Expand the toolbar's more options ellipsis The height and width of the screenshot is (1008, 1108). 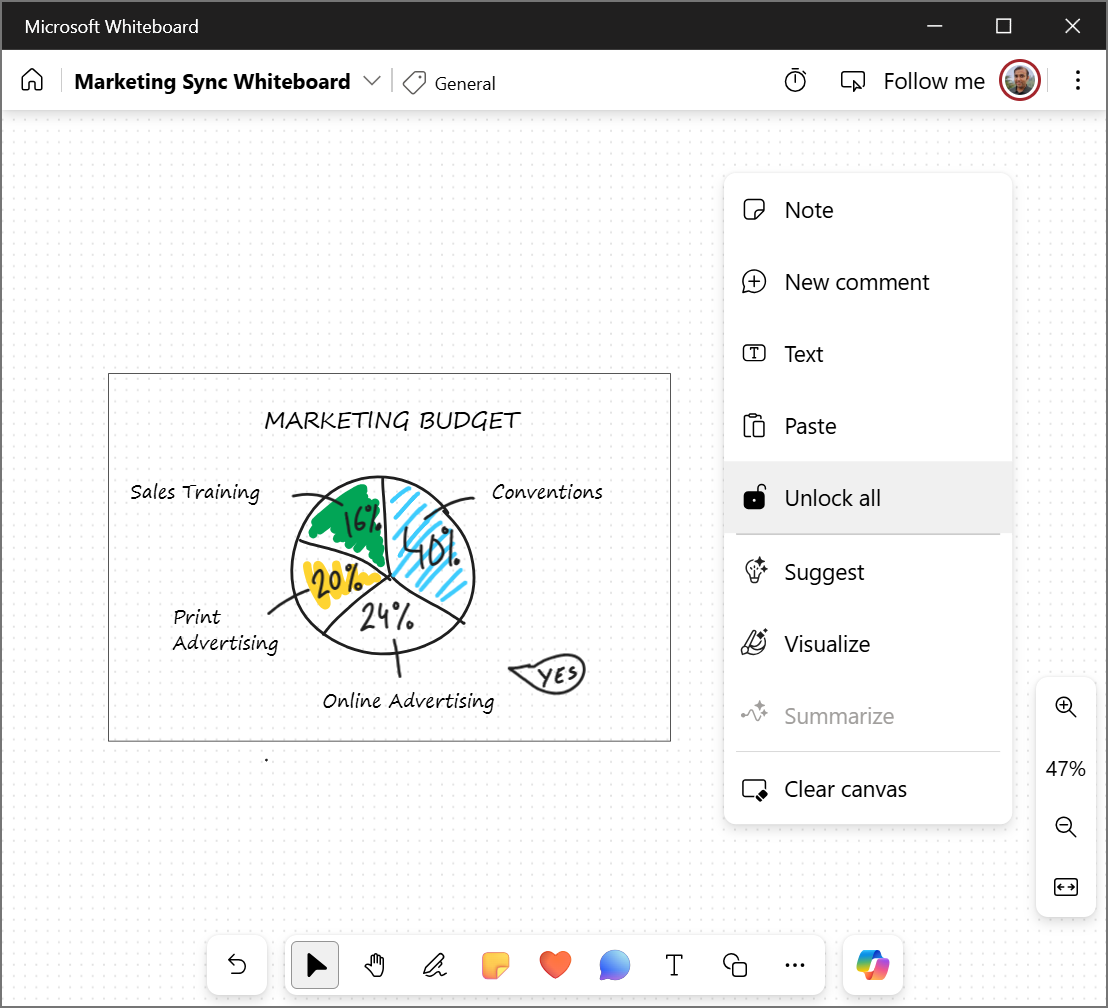click(x=794, y=965)
